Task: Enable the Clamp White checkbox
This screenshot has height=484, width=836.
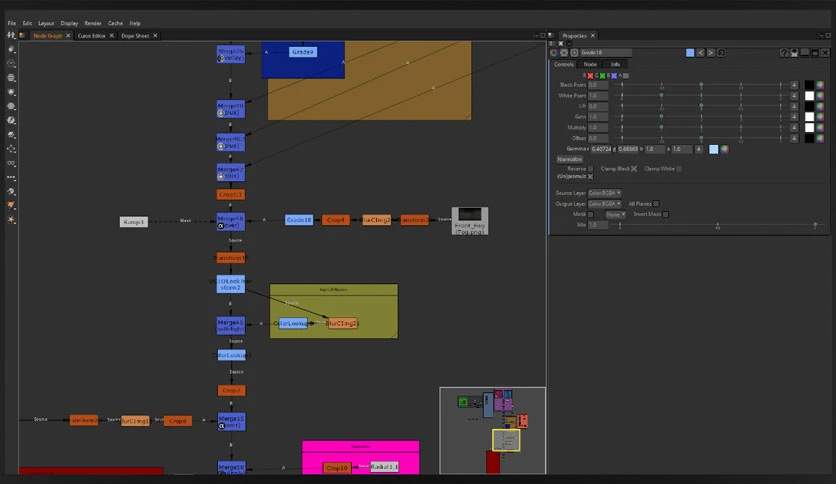Action: click(x=679, y=169)
